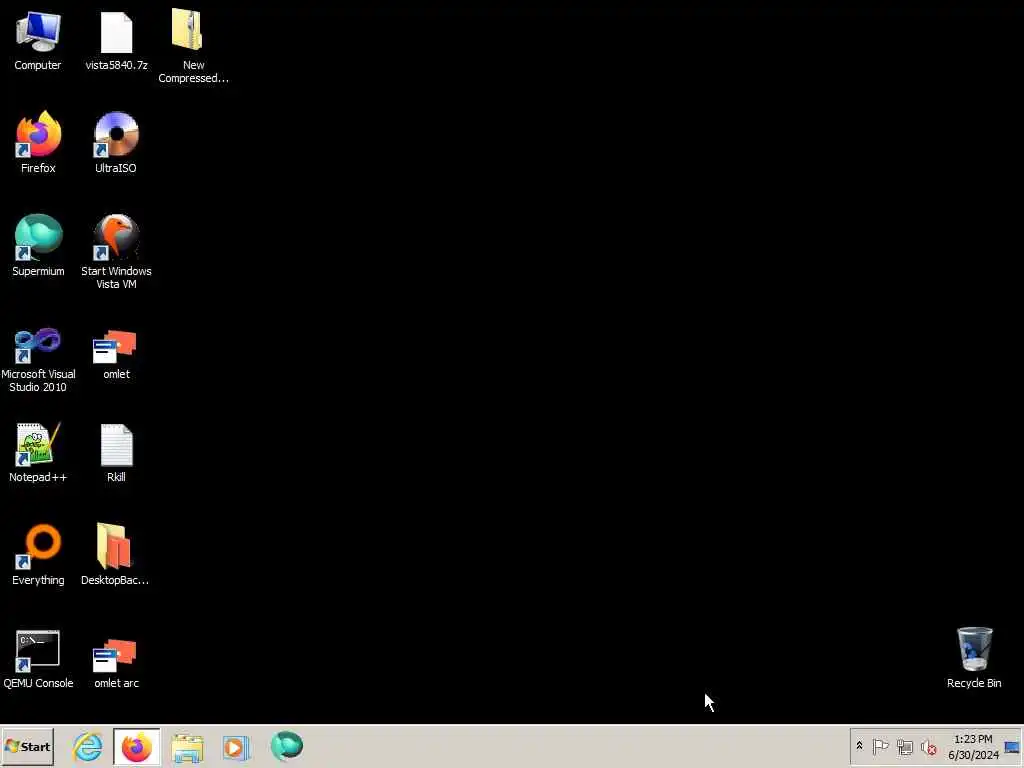The height and width of the screenshot is (768, 1024).
Task: Open Supermium from the taskbar
Action: tap(286, 746)
